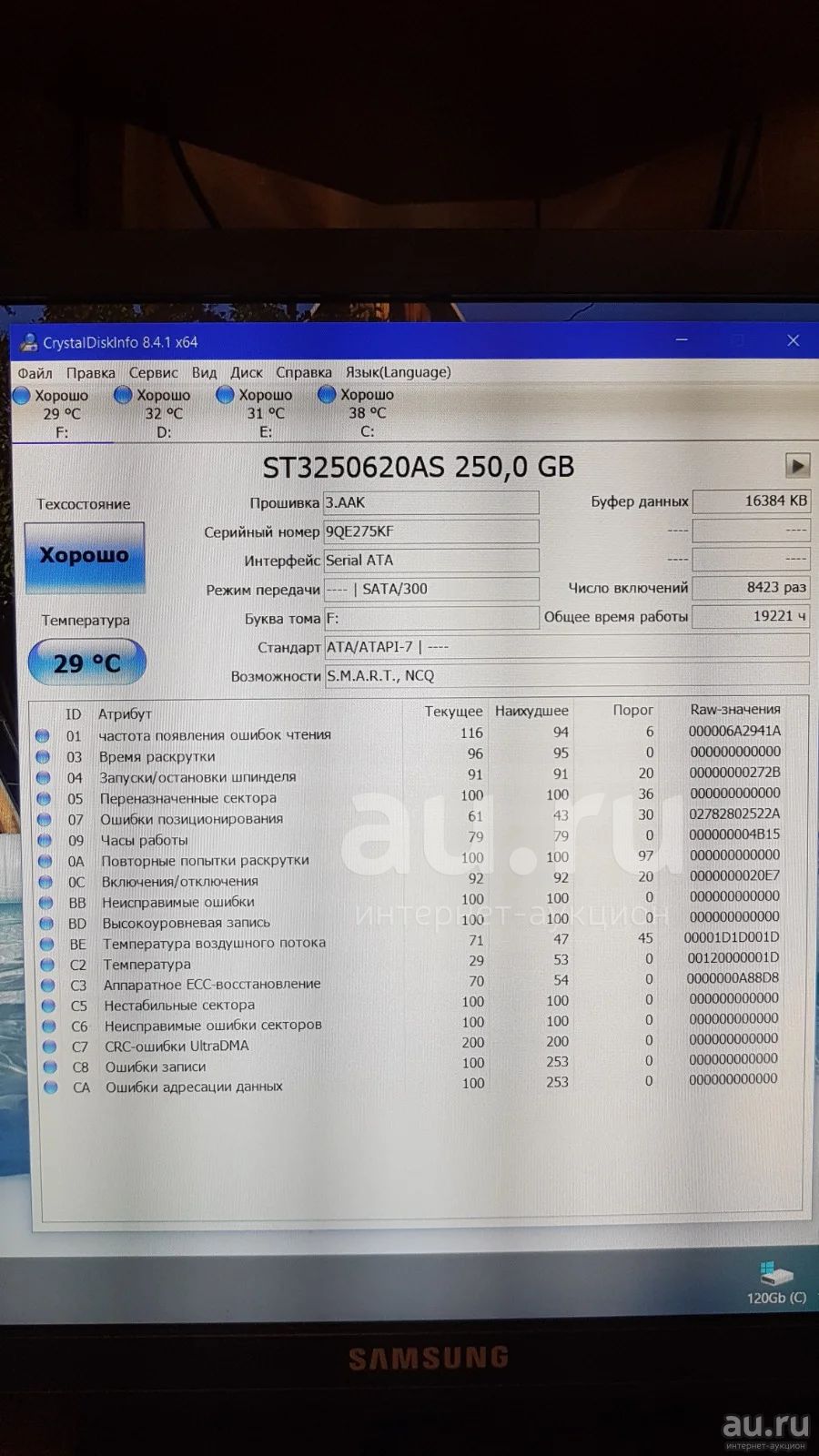Open the Язык(Language) menu
The width and height of the screenshot is (819, 1456).
[398, 372]
